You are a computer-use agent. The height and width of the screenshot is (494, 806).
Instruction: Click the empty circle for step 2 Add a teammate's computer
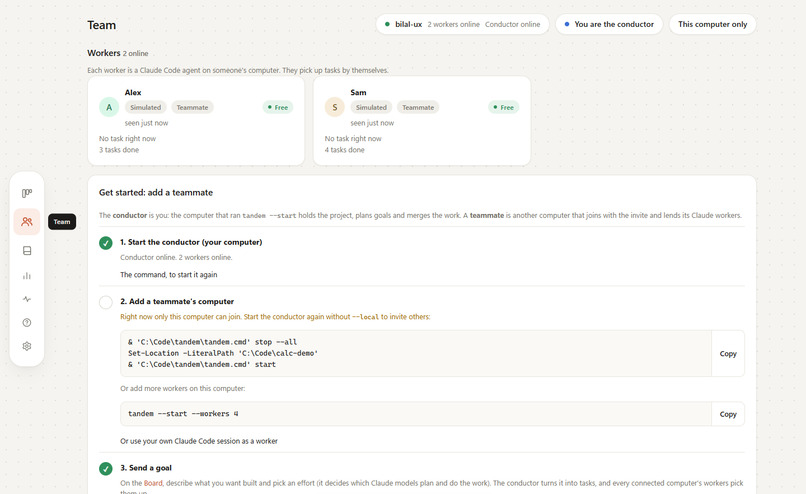tap(106, 302)
